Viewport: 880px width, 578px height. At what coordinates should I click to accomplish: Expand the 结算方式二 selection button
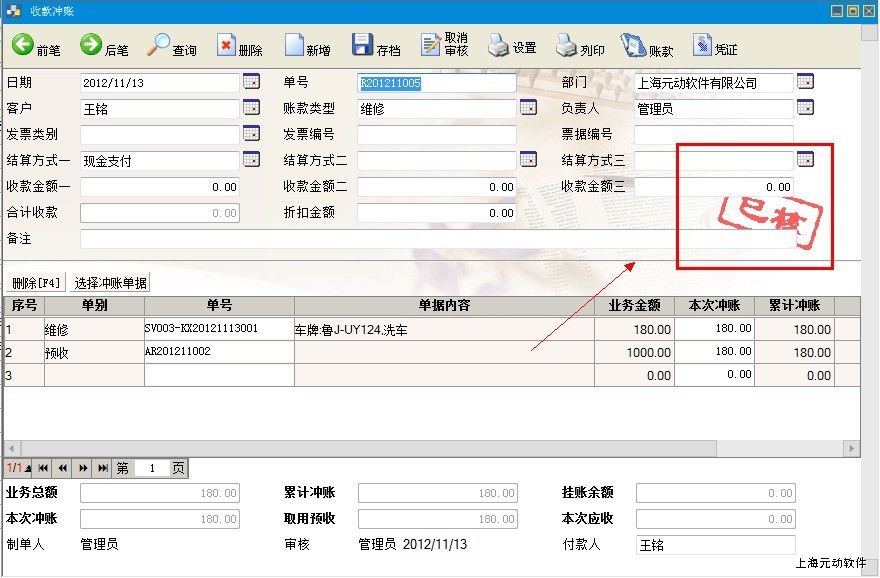point(527,160)
